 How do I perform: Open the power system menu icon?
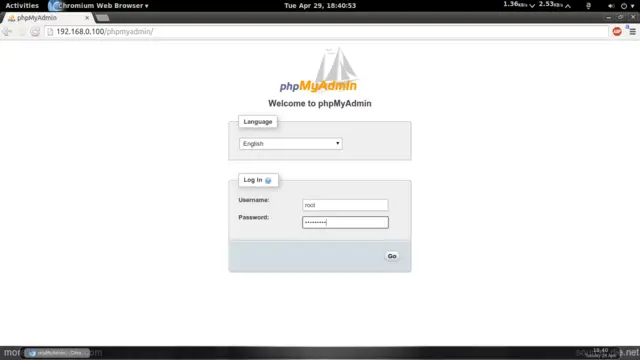(x=624, y=6)
